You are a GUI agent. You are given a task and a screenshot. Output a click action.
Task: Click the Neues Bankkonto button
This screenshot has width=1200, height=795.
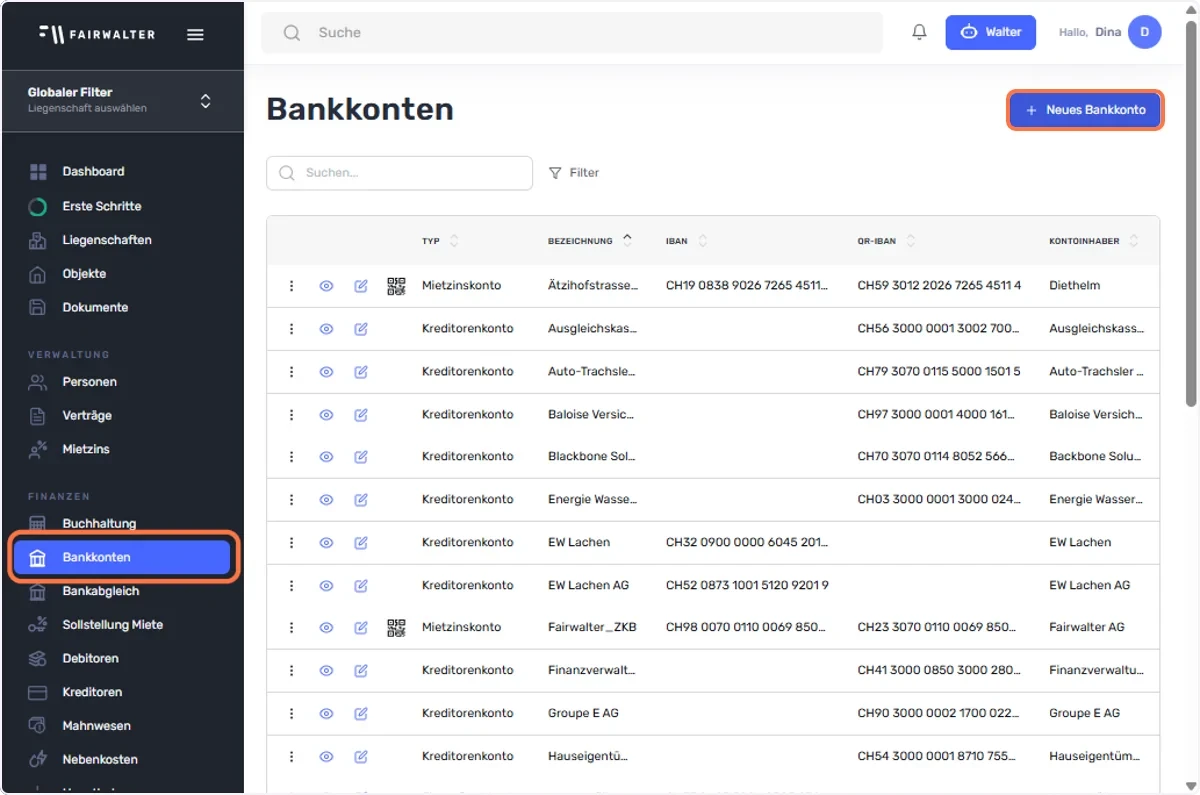point(1085,110)
